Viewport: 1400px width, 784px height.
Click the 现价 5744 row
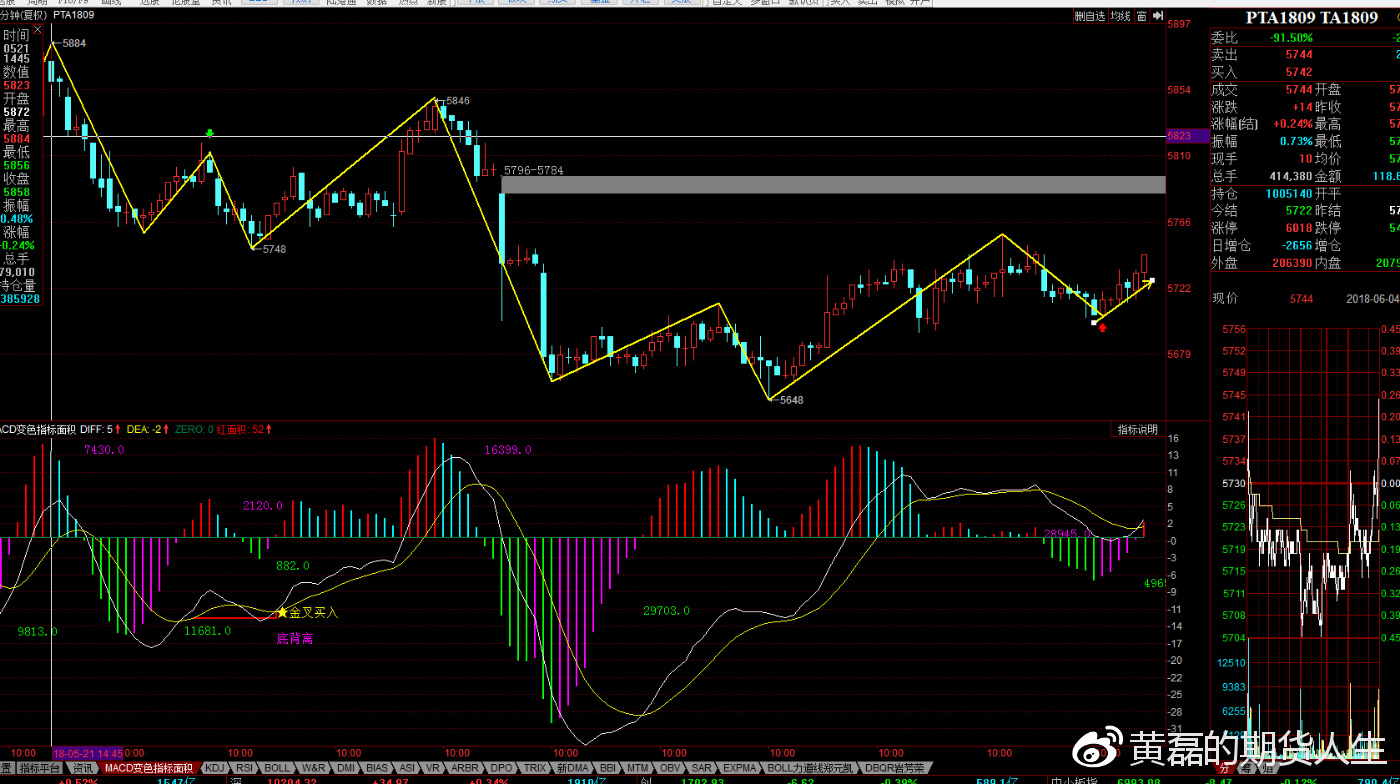click(x=1305, y=298)
